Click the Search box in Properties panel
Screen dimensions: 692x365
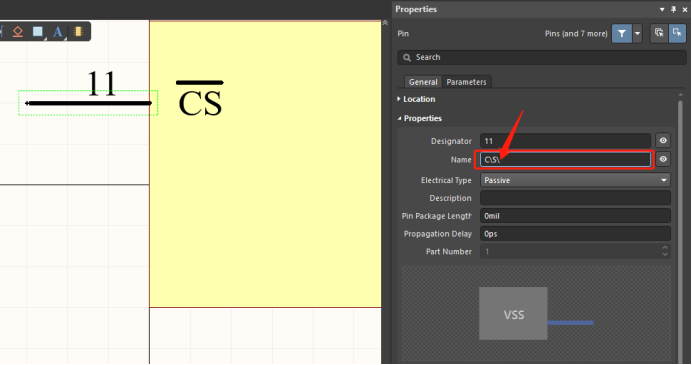(x=542, y=57)
